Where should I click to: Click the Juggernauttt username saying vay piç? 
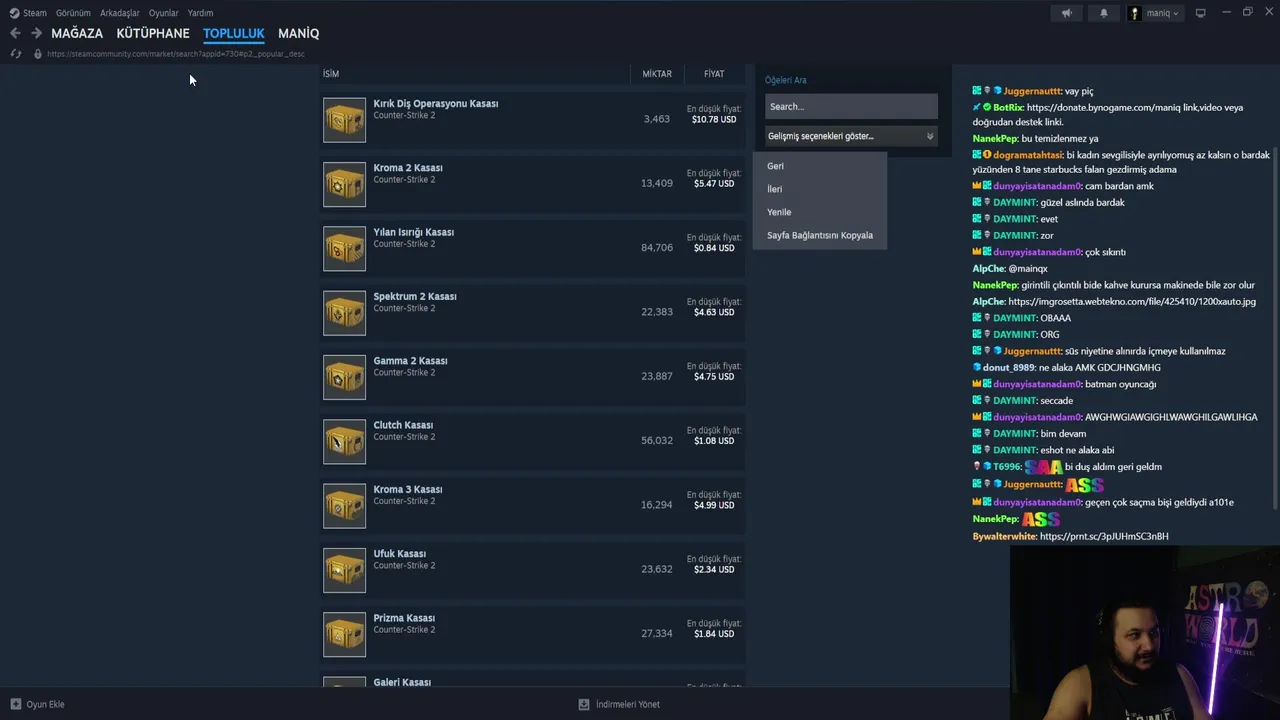pos(1032,91)
